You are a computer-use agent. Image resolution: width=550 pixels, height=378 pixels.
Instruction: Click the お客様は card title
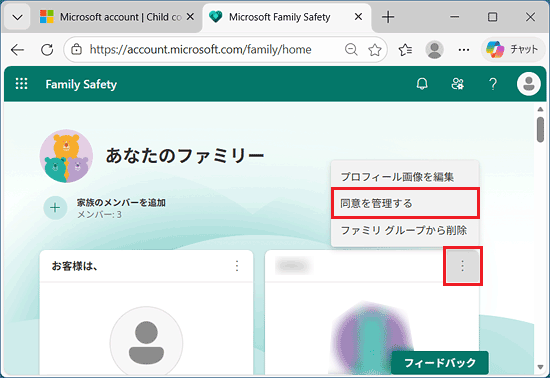74,266
